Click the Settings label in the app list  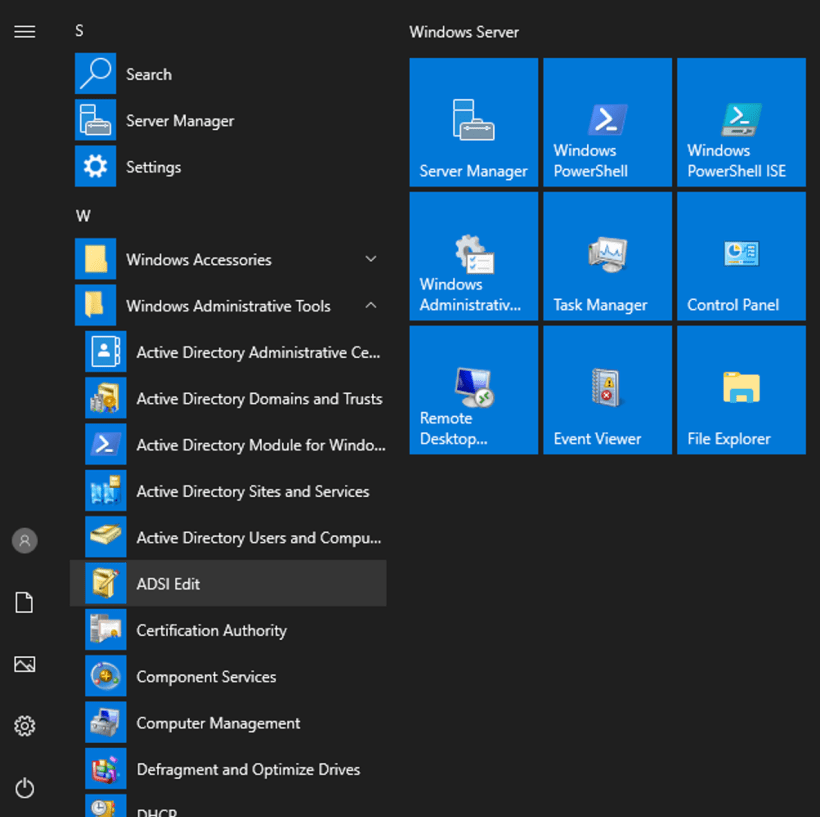click(x=154, y=167)
